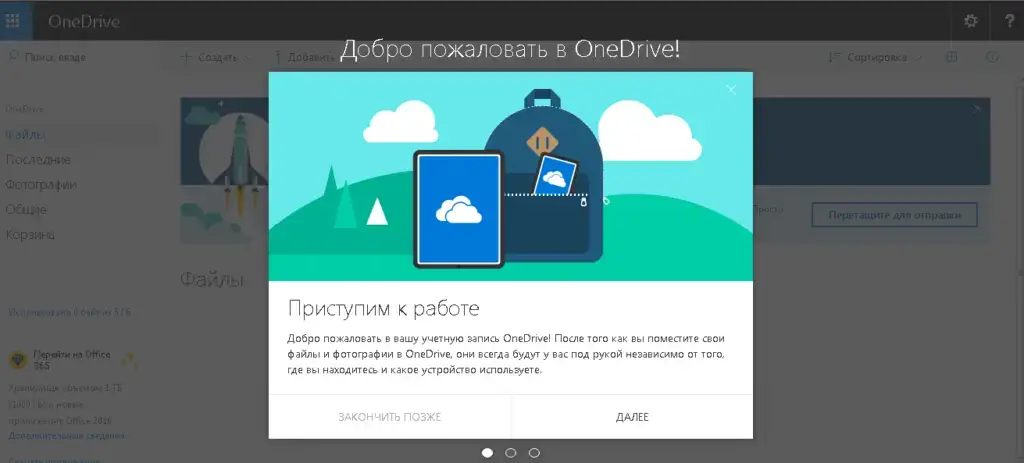Click ДАЛЕЕ to continue the tour

(632, 417)
